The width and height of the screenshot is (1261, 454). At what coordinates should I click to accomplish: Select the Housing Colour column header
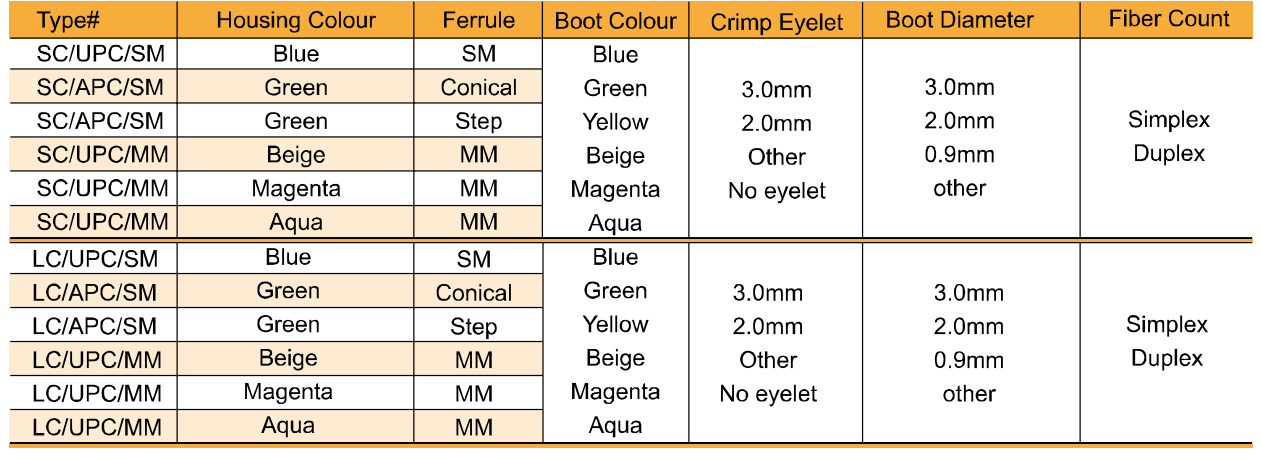296,20
